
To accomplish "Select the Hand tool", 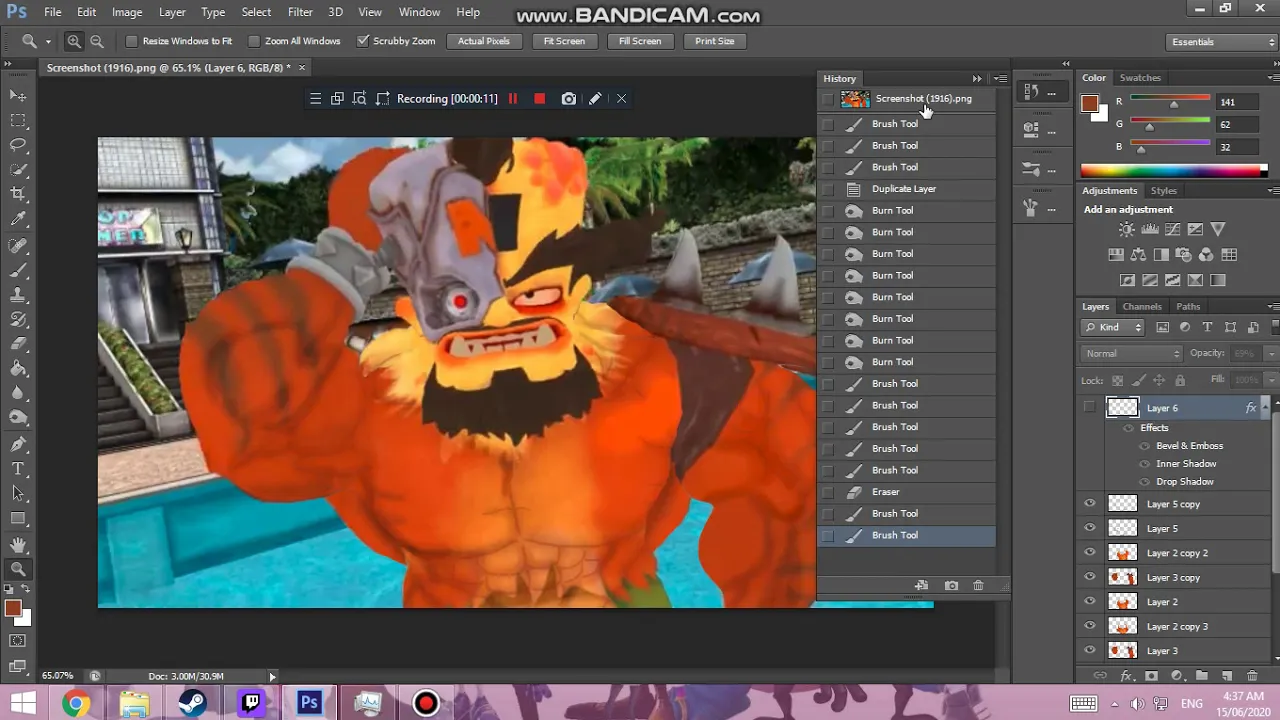I will [18, 544].
